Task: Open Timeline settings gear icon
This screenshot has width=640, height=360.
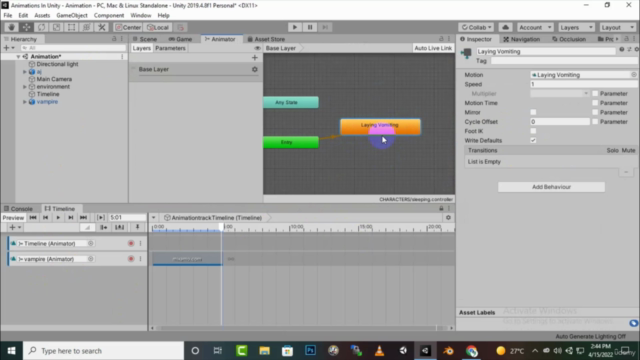Action: [448, 218]
